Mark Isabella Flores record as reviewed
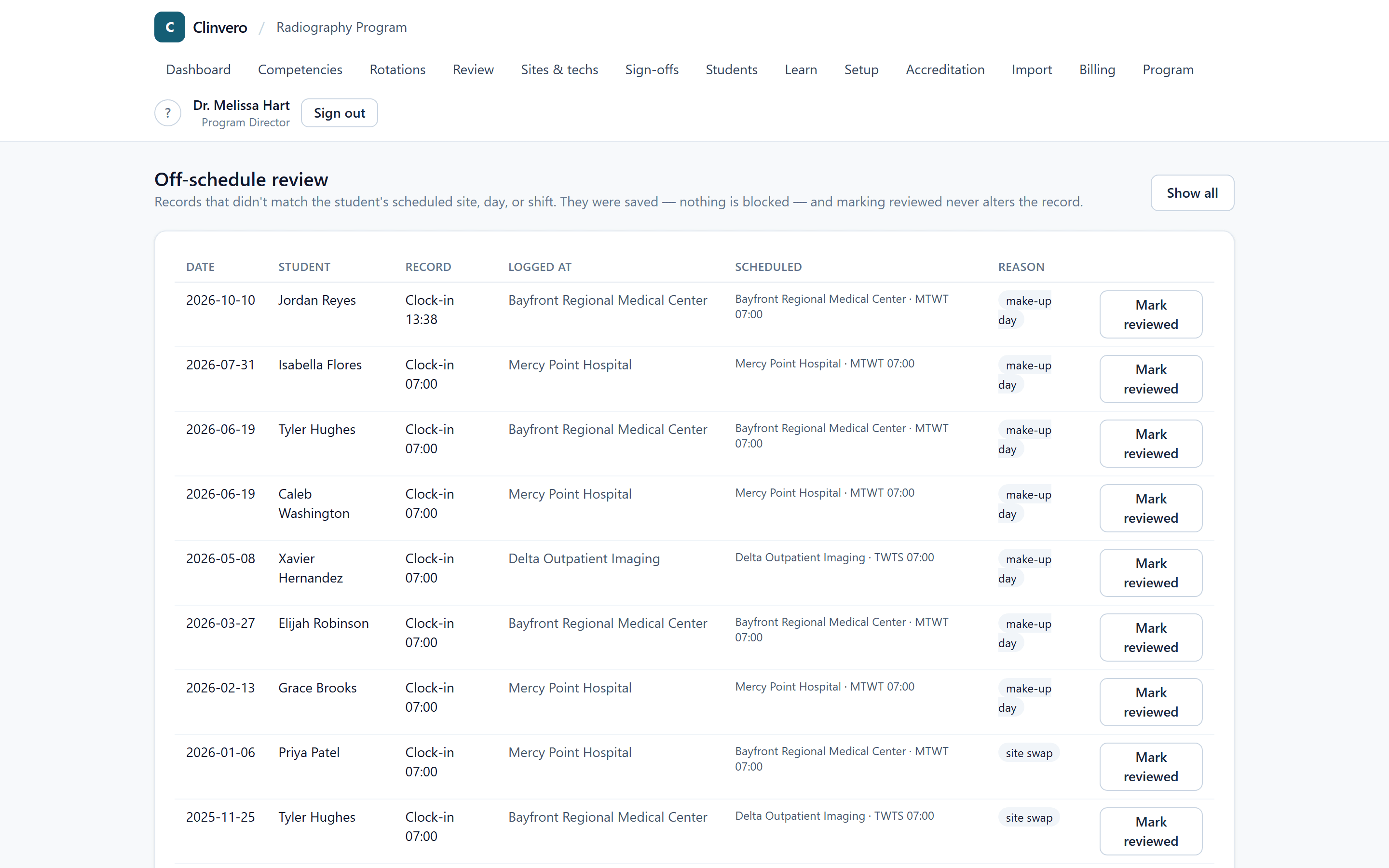Image resolution: width=1389 pixels, height=868 pixels. tap(1151, 379)
